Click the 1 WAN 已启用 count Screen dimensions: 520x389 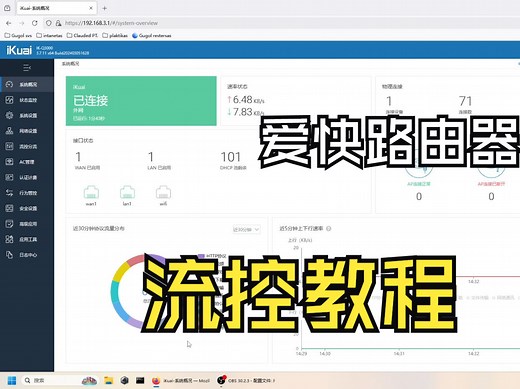coord(78,157)
